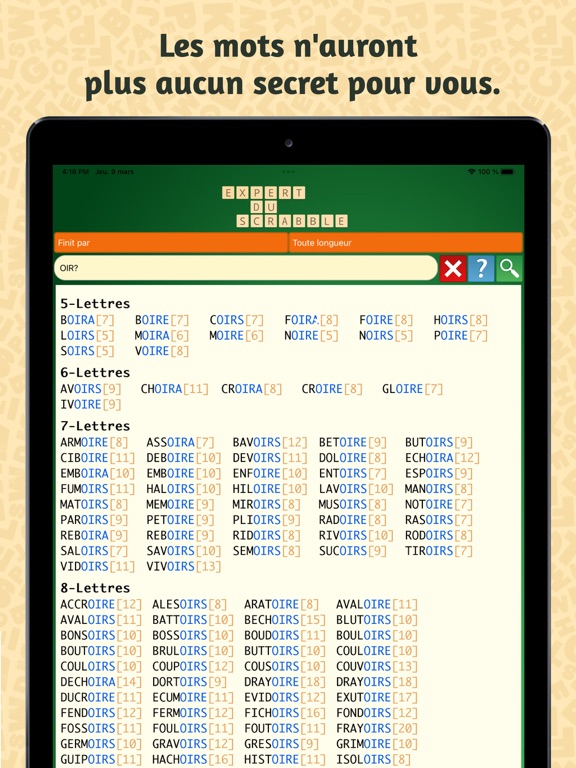
Task: Select the word FRAYOIRS[20]
Action: pyautogui.click(x=377, y=728)
